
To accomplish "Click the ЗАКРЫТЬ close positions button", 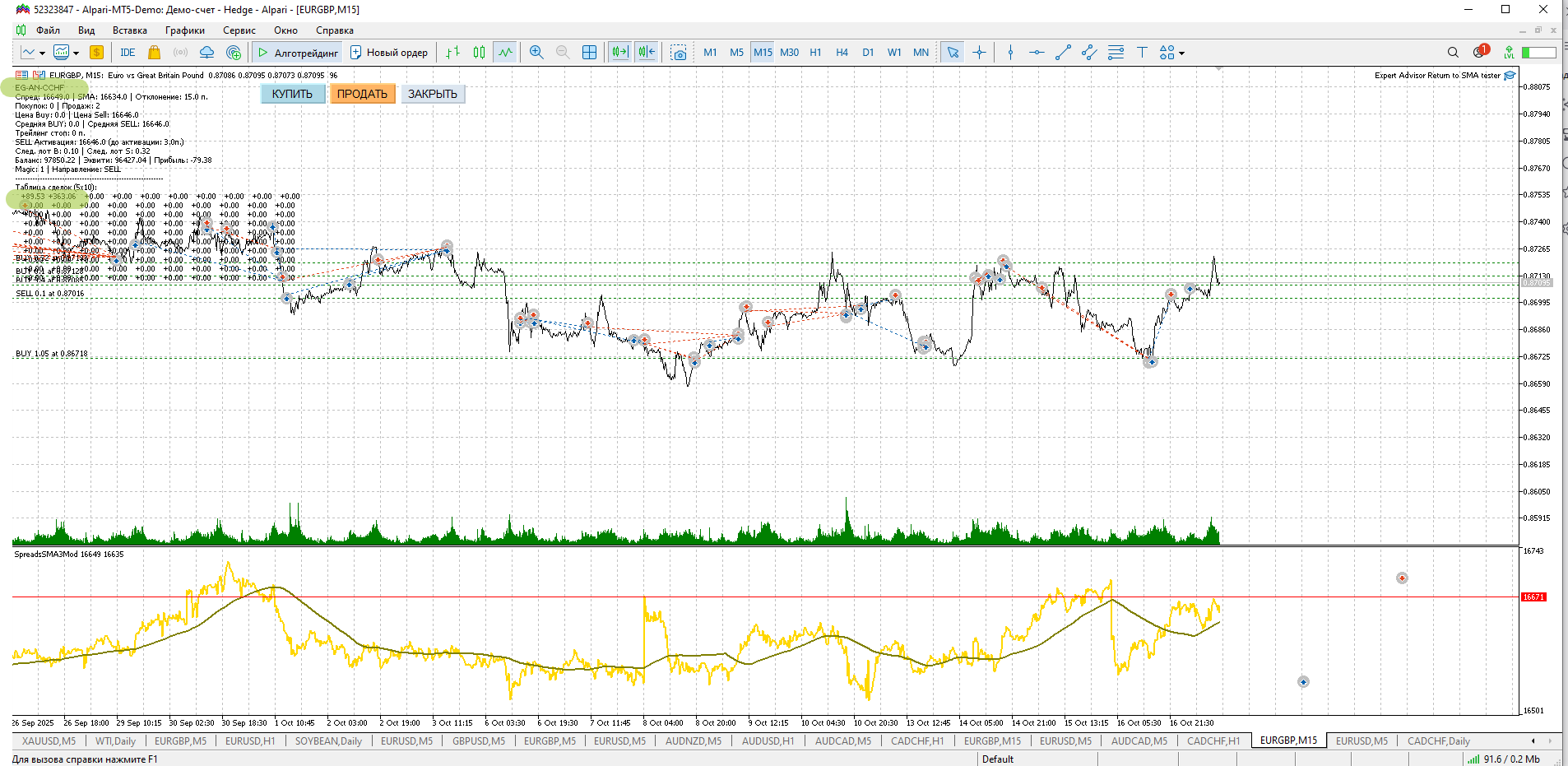I will point(433,94).
